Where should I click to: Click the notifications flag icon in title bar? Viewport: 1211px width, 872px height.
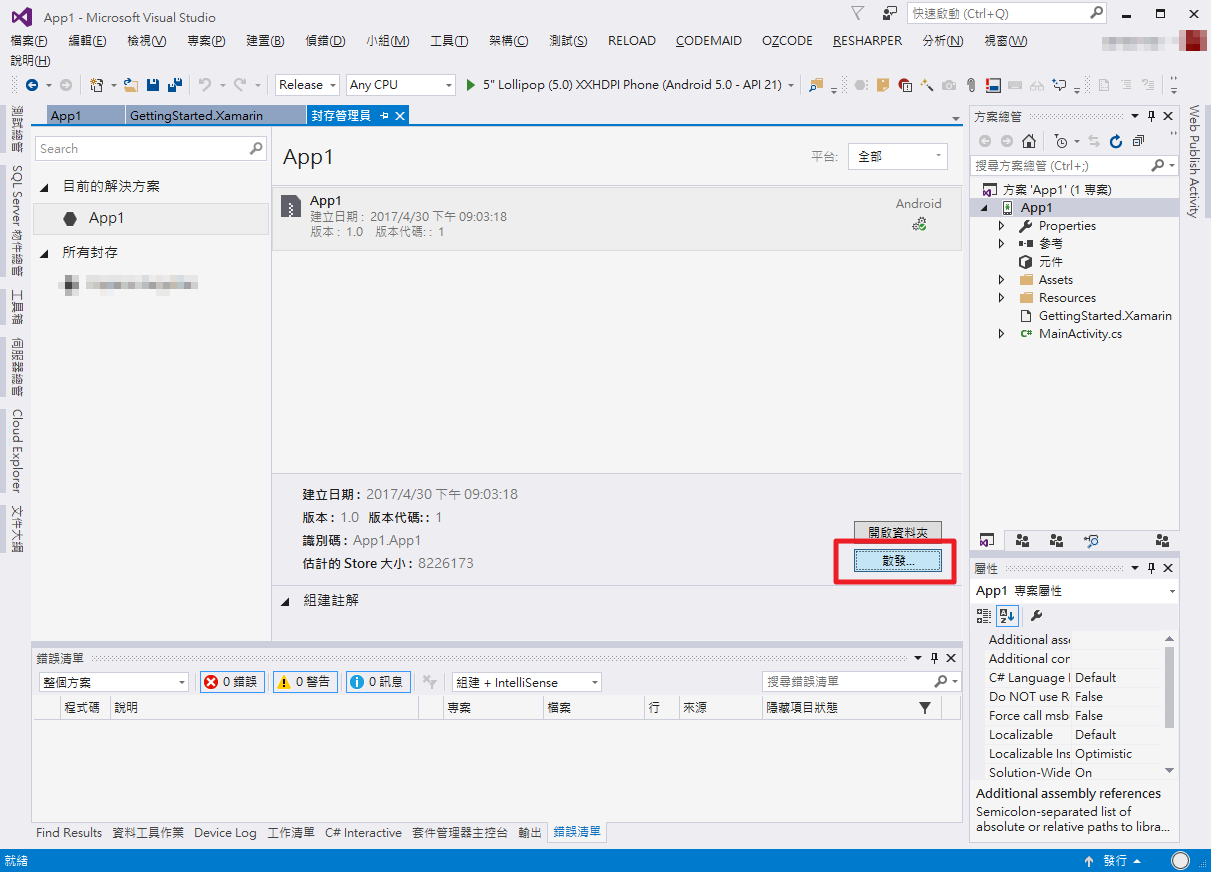point(858,14)
